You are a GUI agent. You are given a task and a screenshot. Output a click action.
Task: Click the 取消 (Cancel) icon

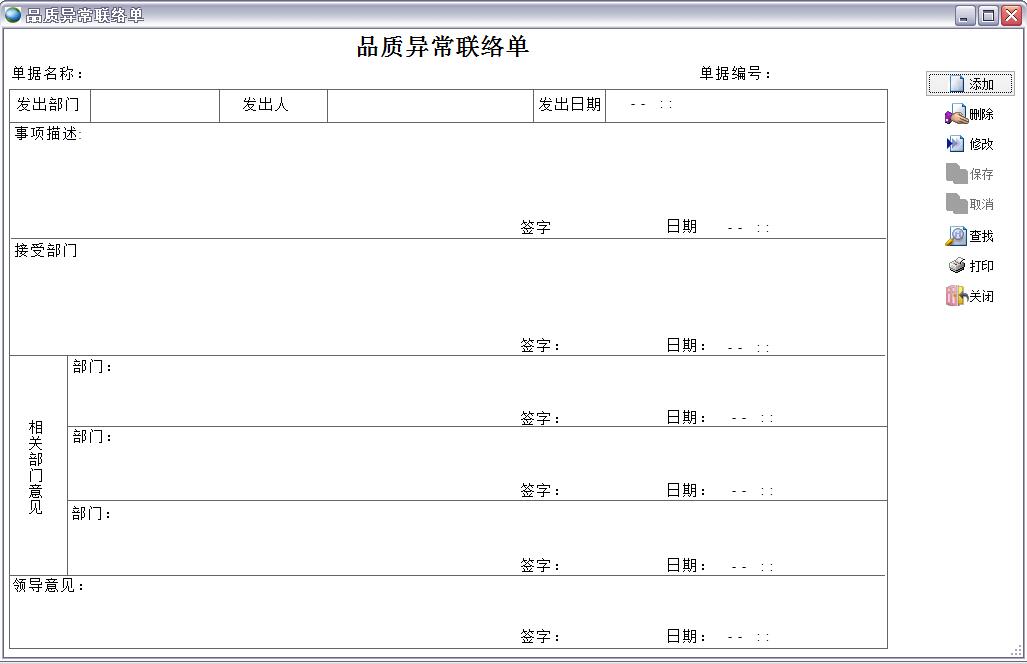click(969, 204)
